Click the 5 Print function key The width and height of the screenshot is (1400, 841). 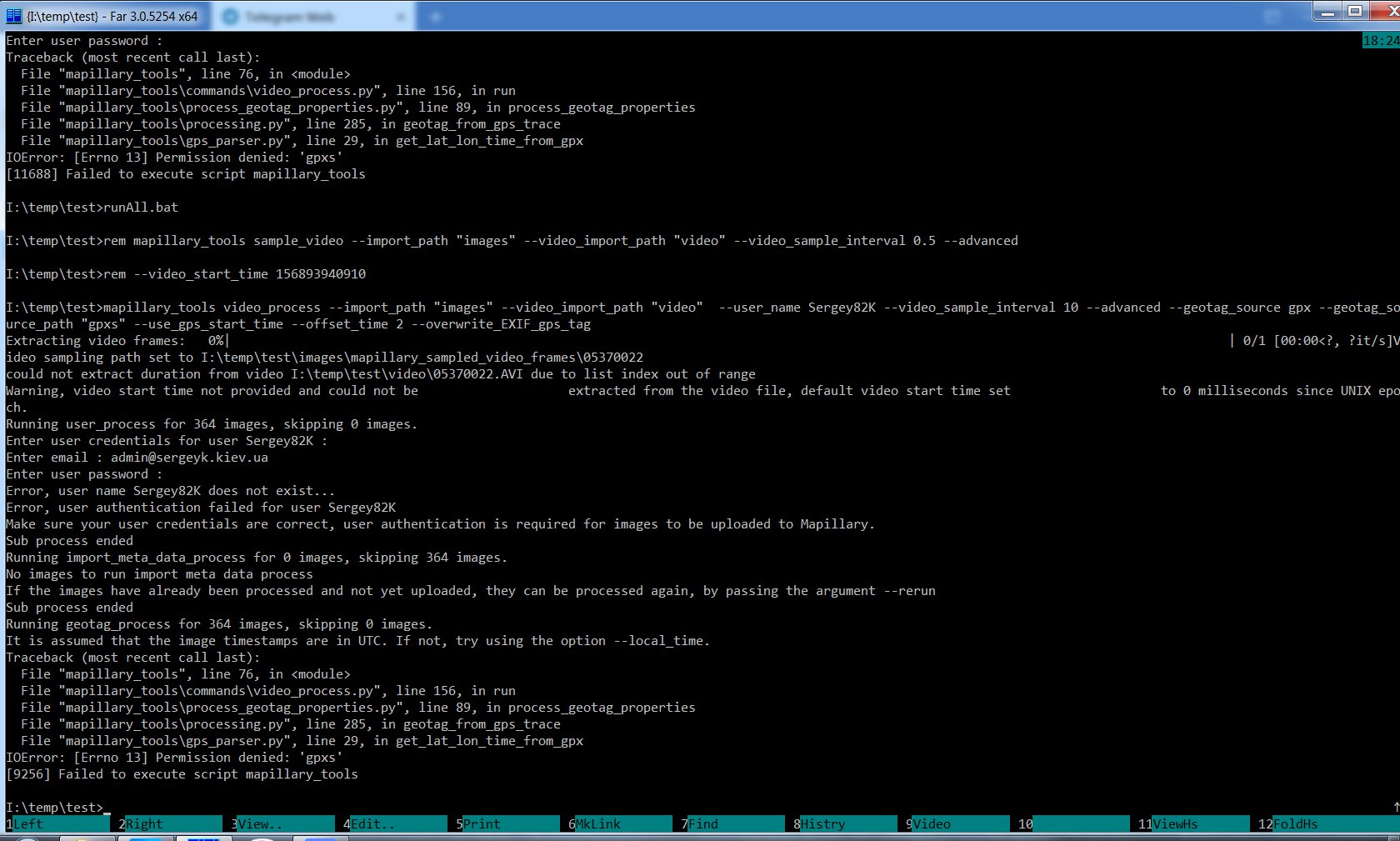[x=507, y=823]
